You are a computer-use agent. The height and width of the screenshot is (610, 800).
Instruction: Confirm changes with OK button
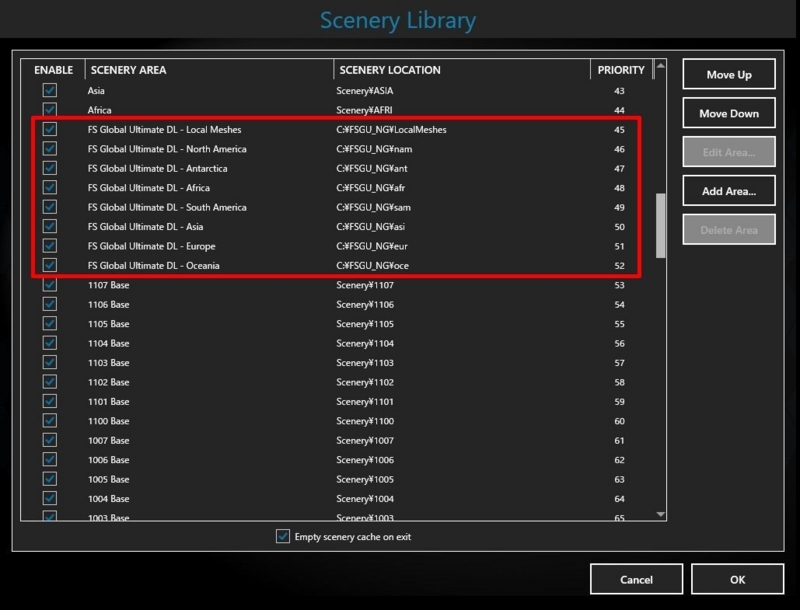[x=737, y=579]
